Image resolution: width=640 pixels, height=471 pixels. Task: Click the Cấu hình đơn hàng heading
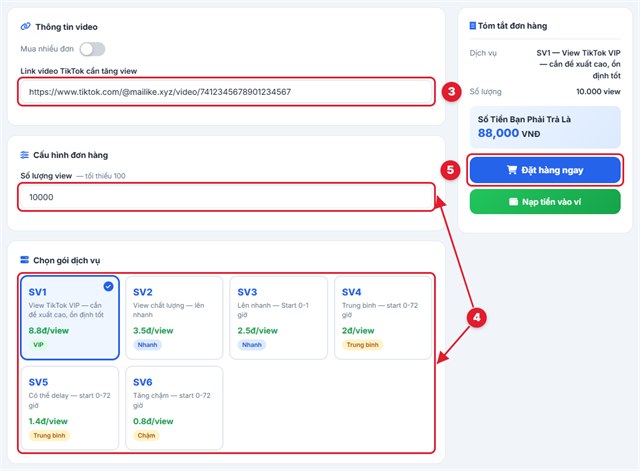tap(71, 155)
